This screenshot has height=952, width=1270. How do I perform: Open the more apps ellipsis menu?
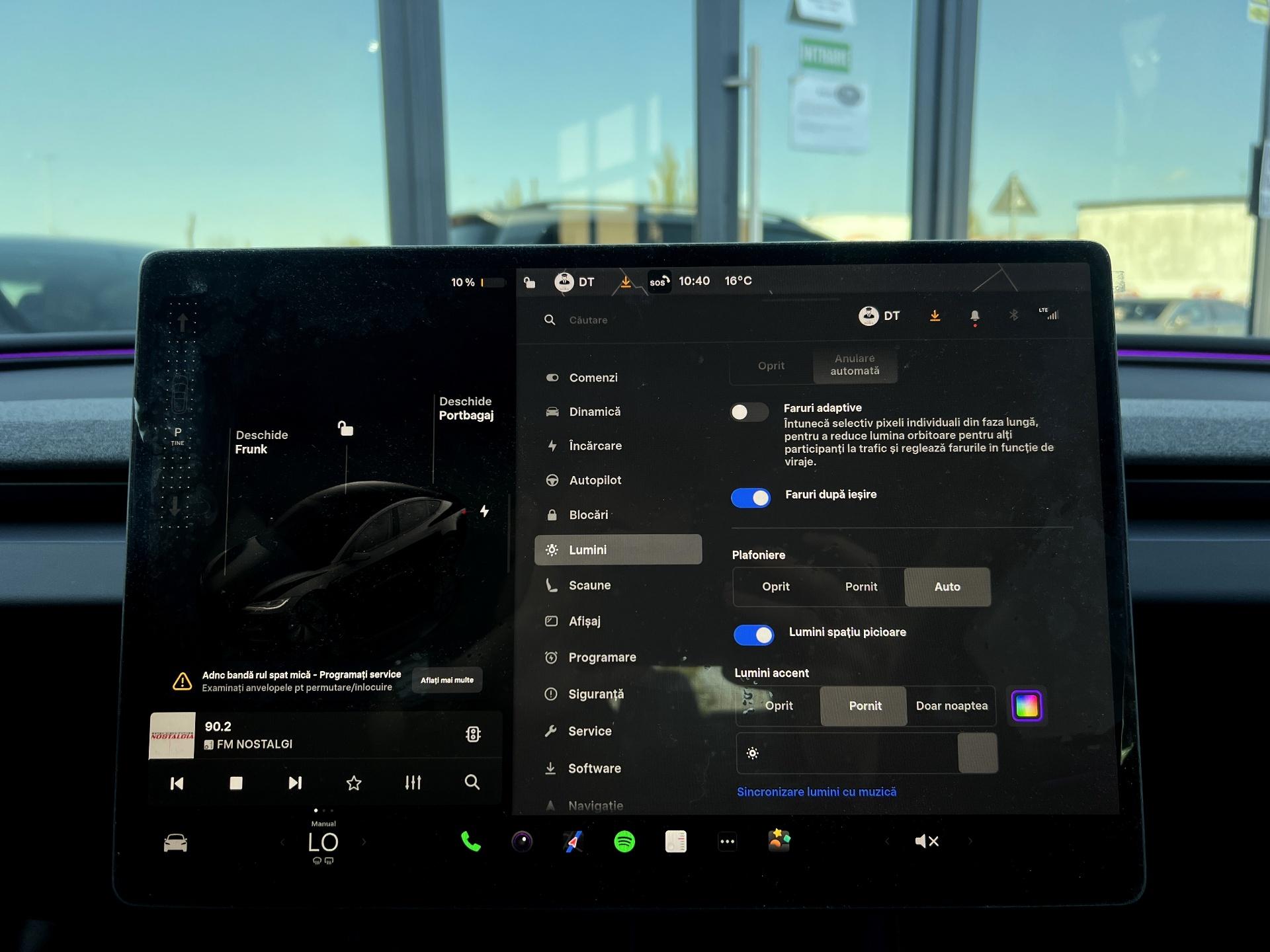point(727,842)
